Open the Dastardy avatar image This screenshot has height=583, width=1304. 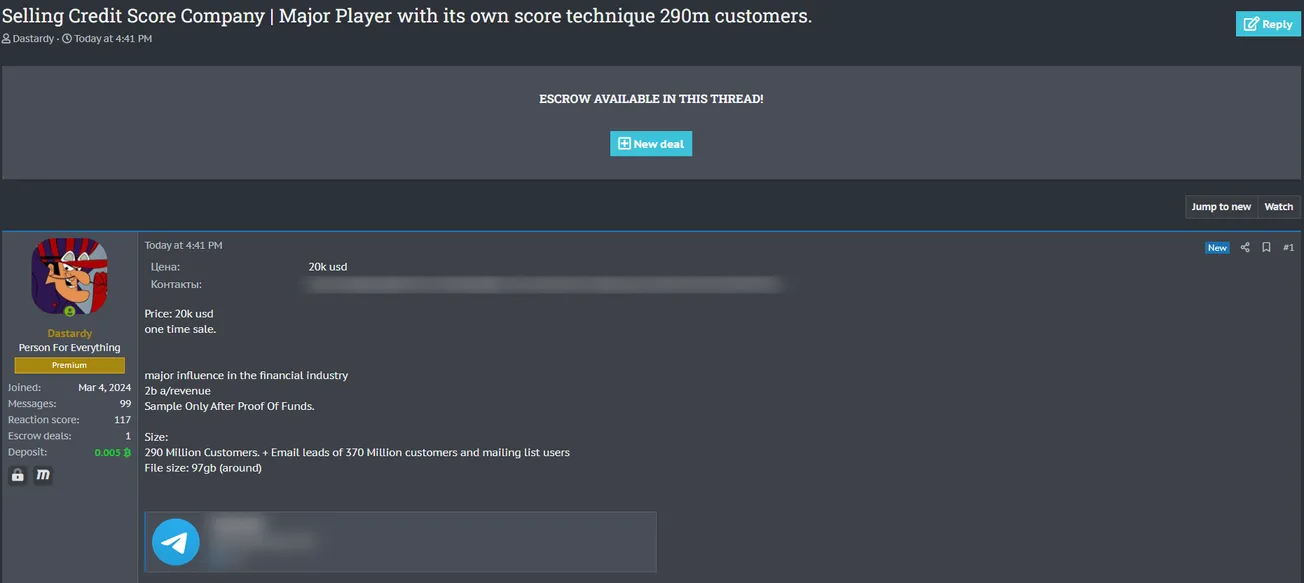(x=69, y=276)
